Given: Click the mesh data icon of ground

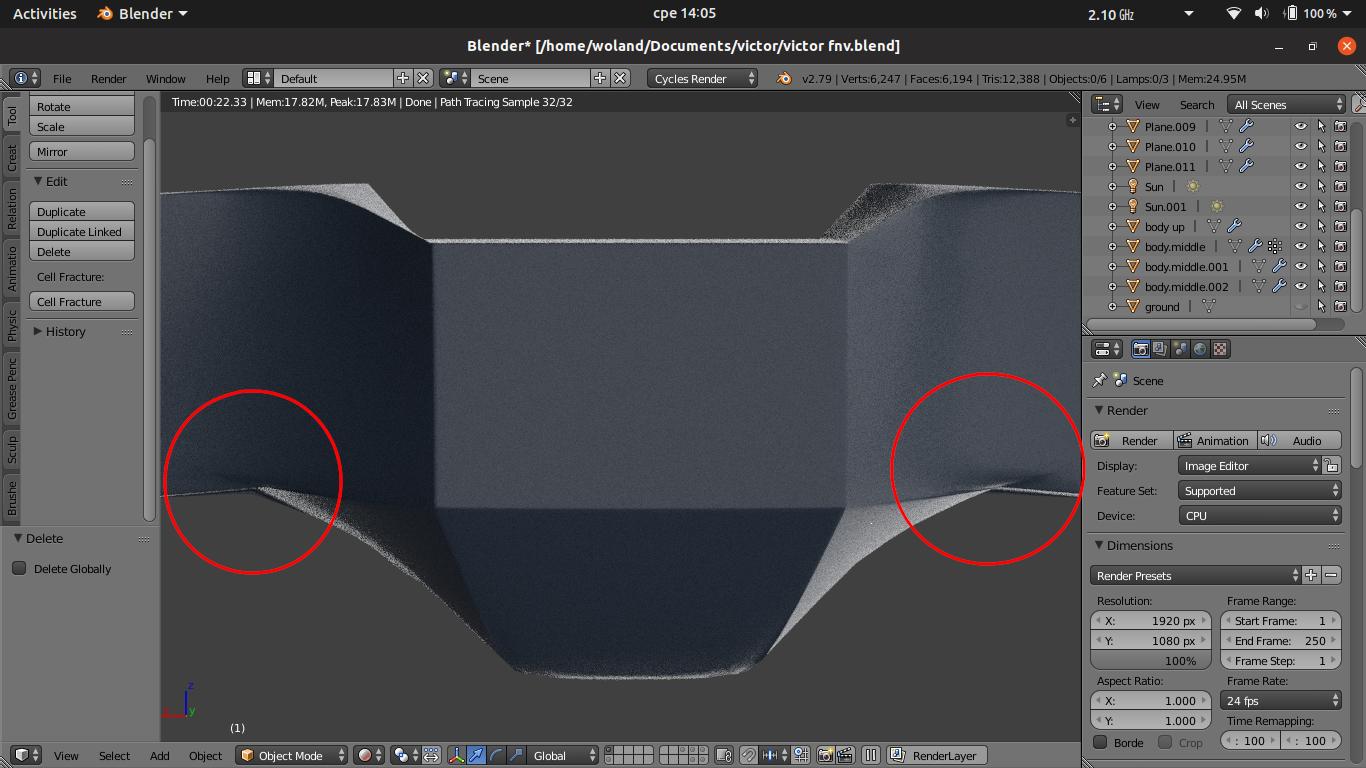Looking at the screenshot, I should pos(1208,307).
